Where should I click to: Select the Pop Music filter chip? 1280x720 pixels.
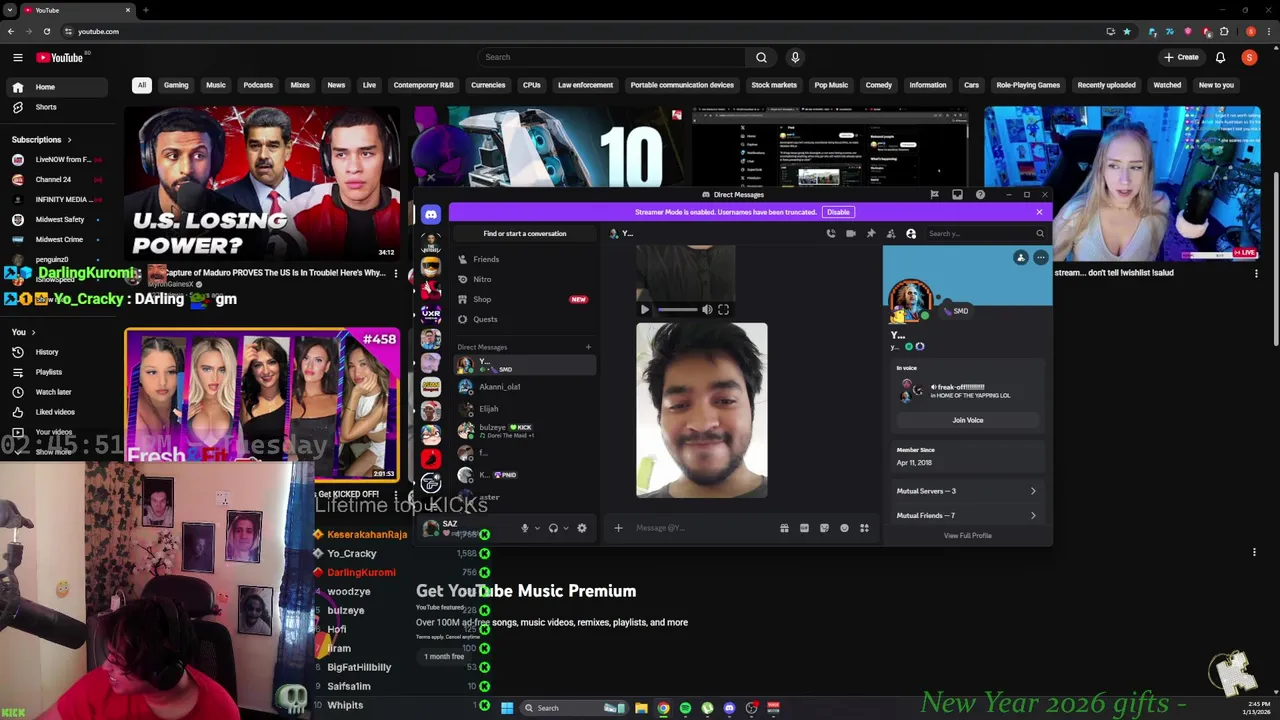(831, 85)
